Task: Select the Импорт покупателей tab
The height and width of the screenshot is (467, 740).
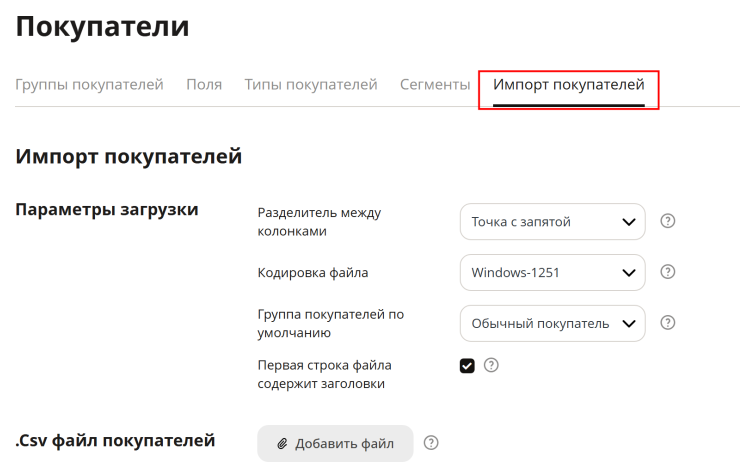Action: [569, 85]
